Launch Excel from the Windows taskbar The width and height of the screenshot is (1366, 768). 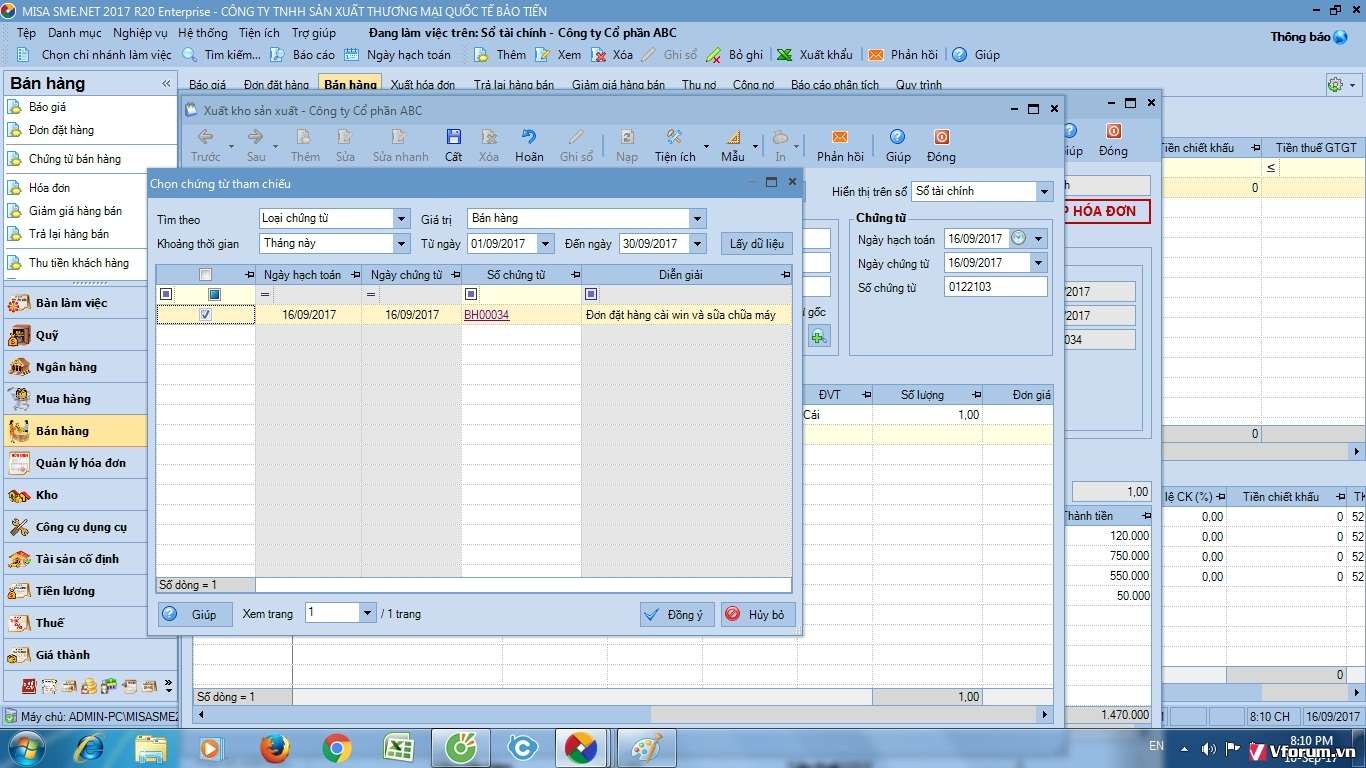click(399, 748)
